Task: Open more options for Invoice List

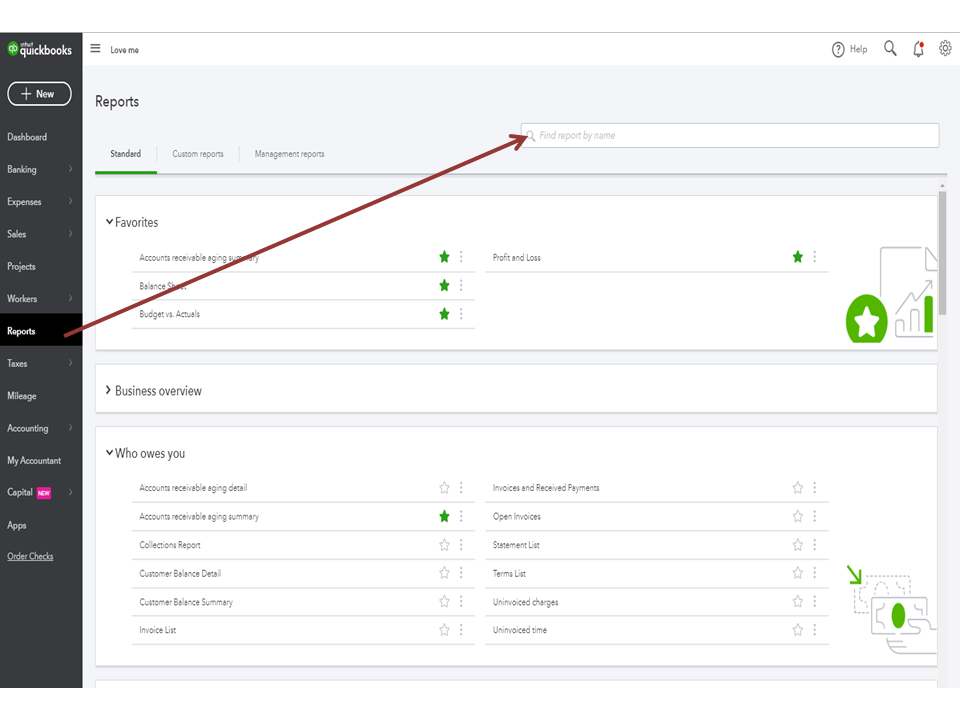Action: click(461, 630)
